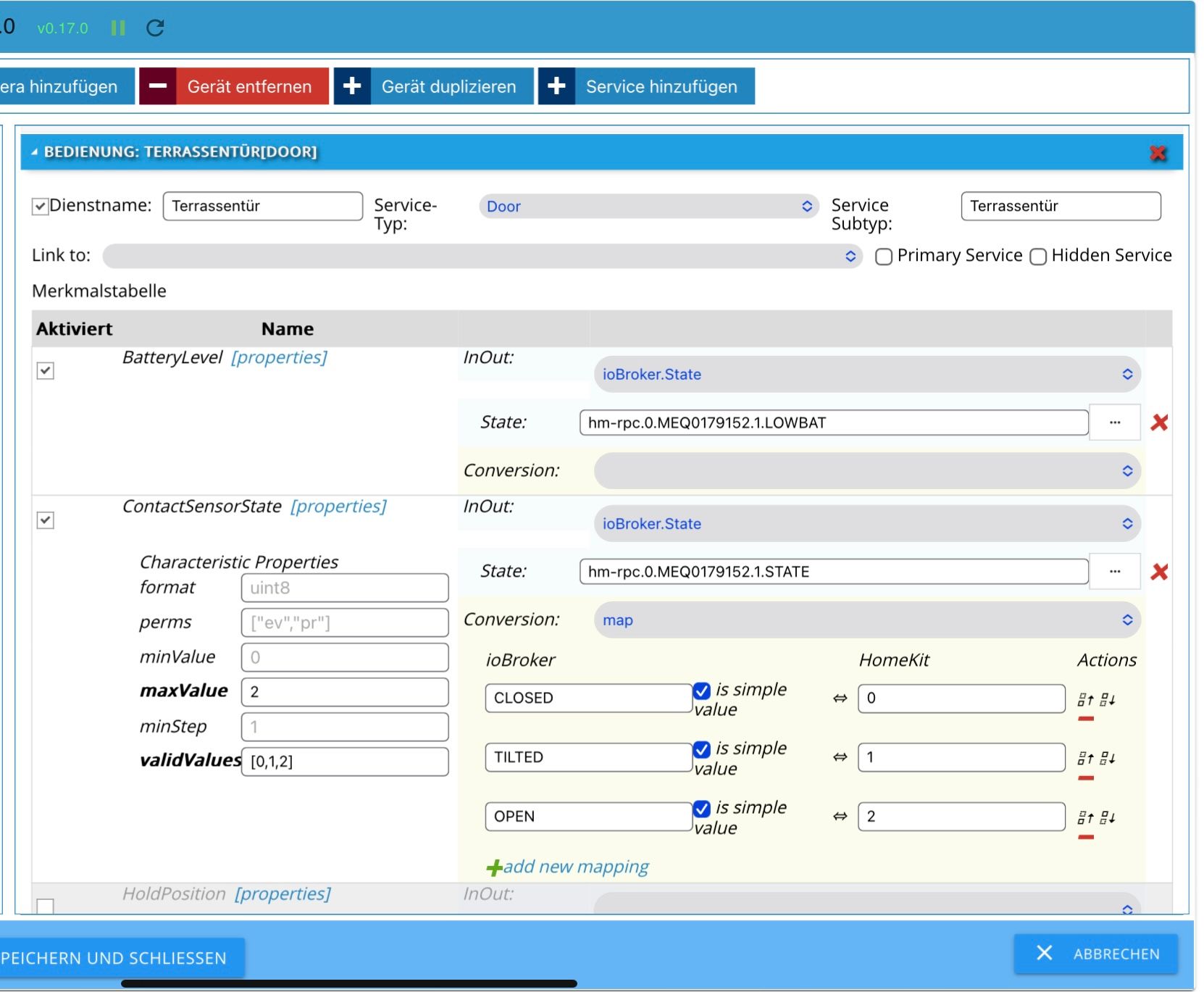This screenshot has width=1204, height=992.
Task: Browse state for STATE field with ellipsis button
Action: [1115, 572]
